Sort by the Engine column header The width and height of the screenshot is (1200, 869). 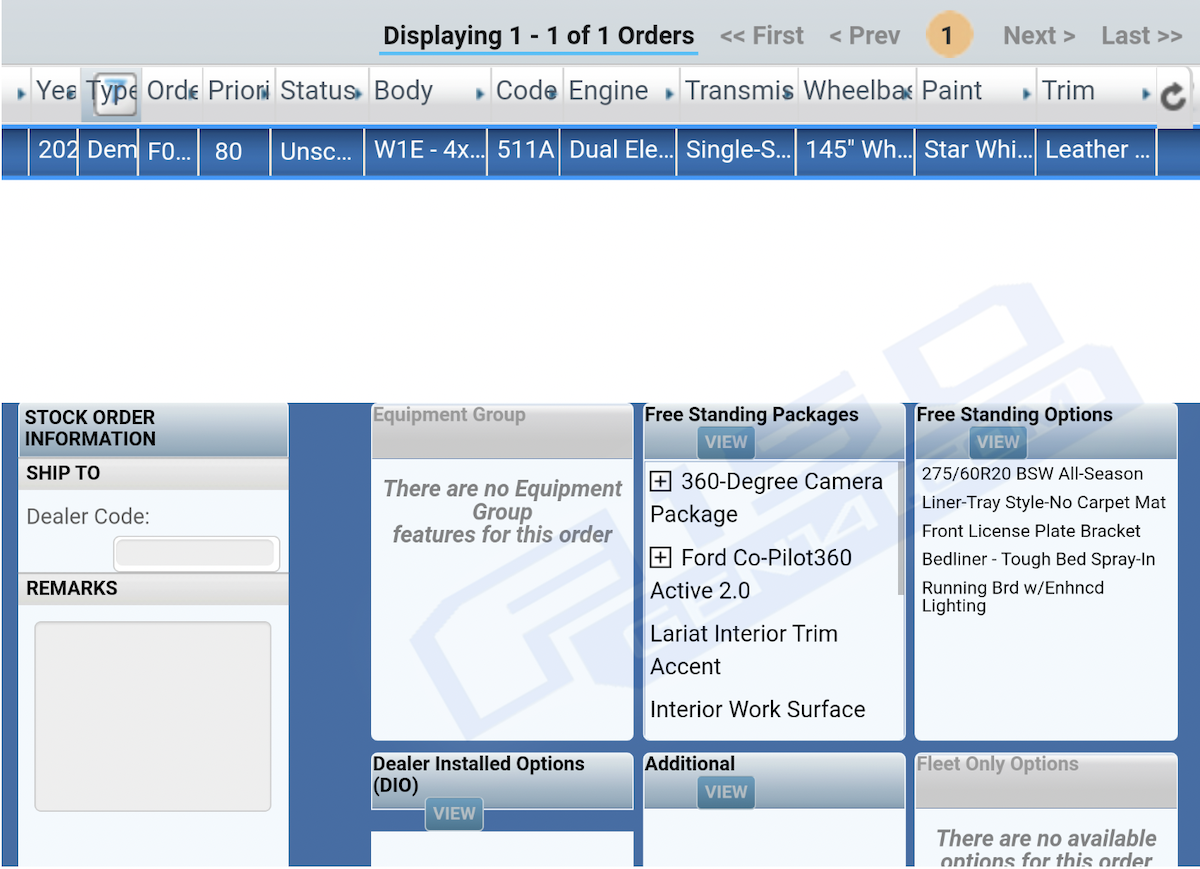[x=608, y=91]
